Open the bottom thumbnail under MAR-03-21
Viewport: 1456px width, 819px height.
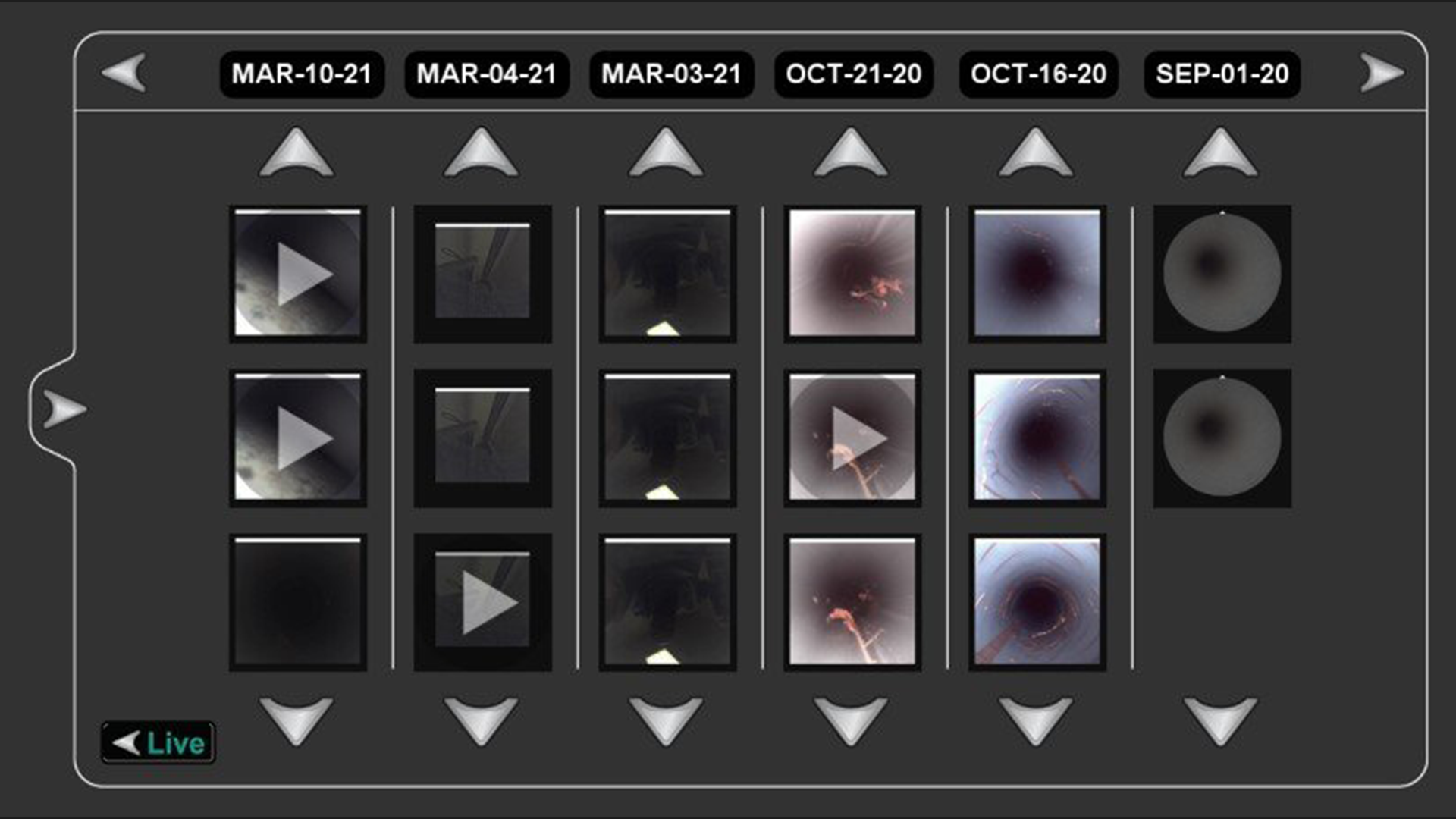667,602
